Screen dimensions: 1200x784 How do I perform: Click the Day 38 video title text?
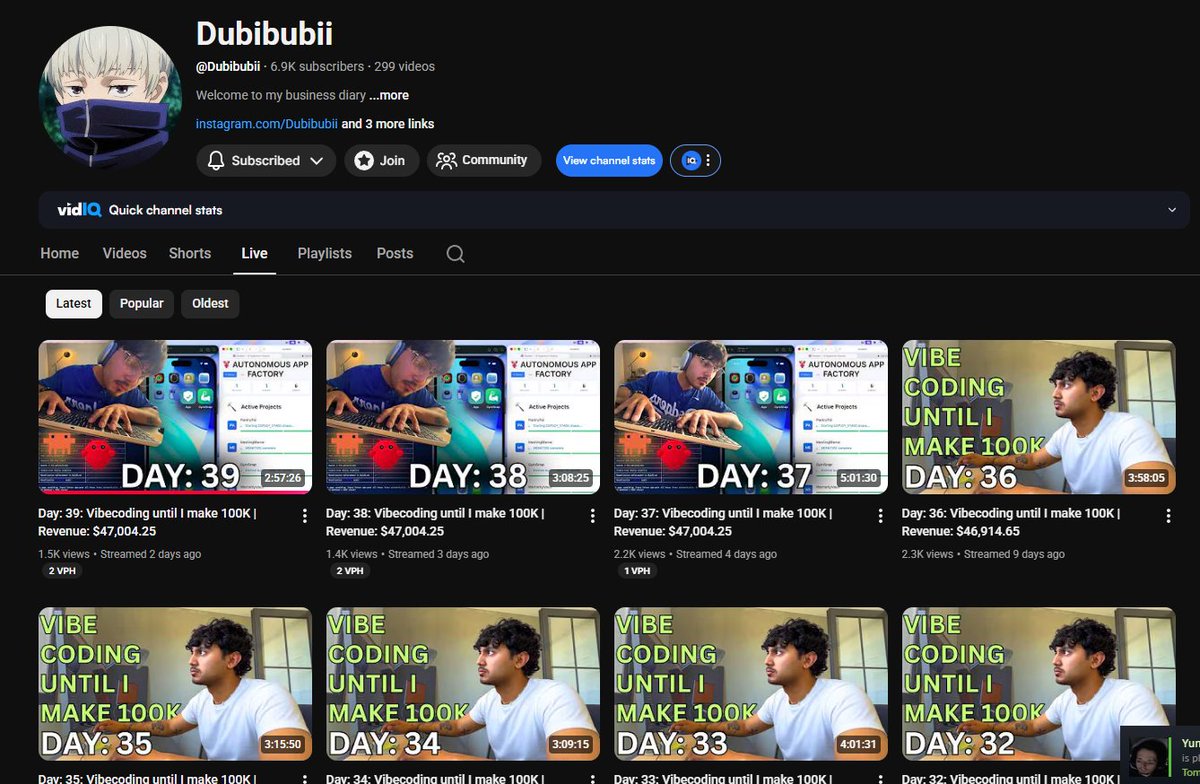click(x=435, y=522)
